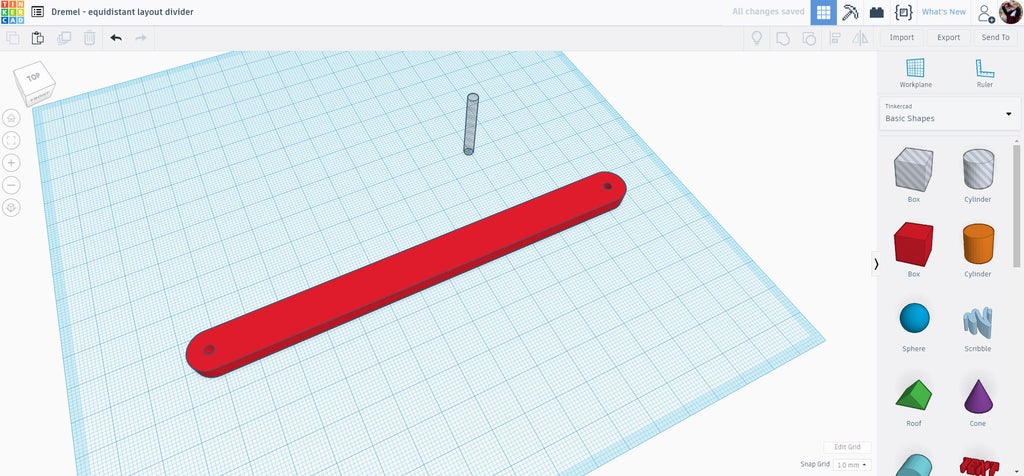Click the Delete trash icon
This screenshot has height=476, width=1024.
89,38
